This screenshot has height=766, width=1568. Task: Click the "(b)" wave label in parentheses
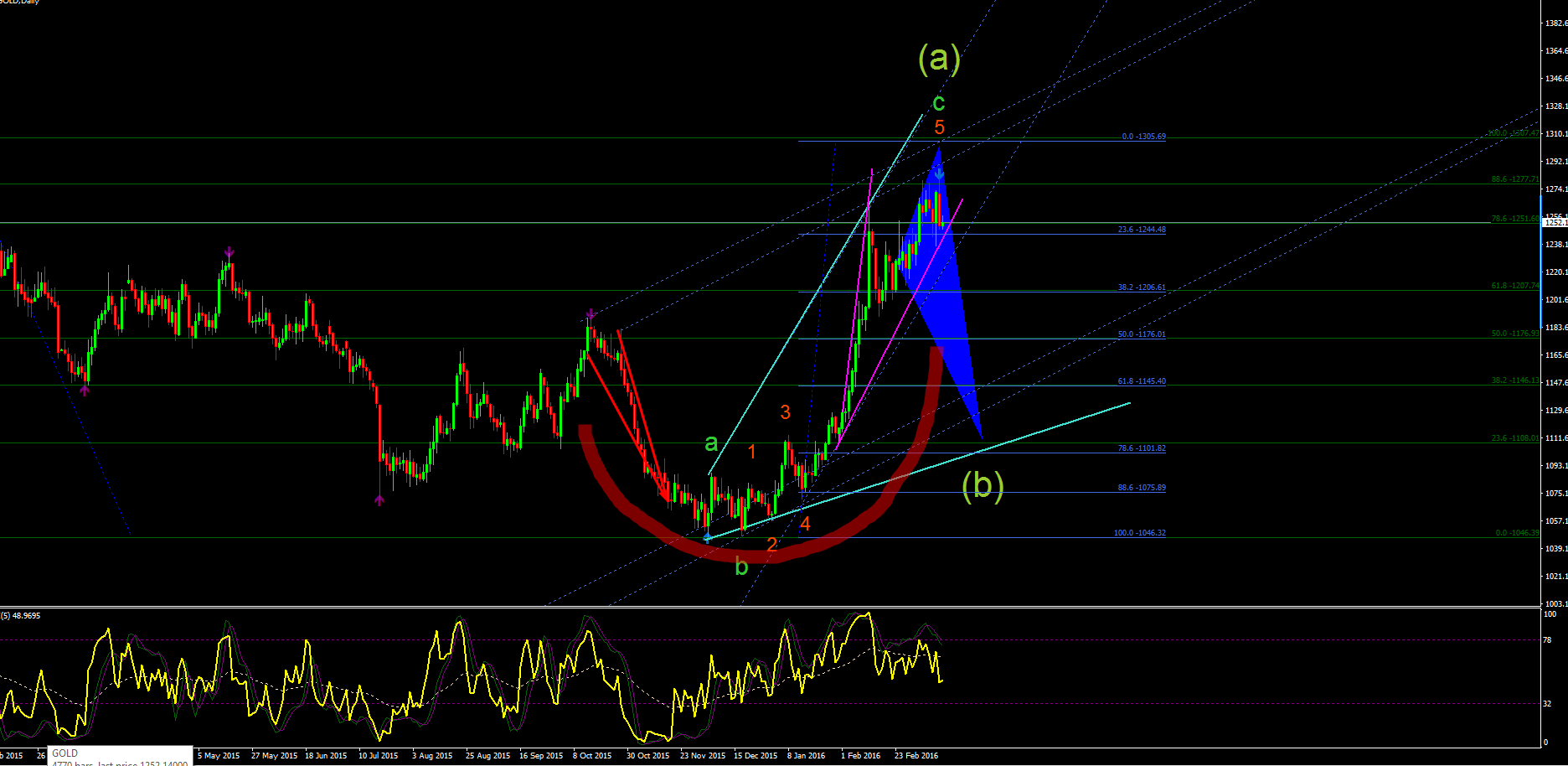point(983,485)
